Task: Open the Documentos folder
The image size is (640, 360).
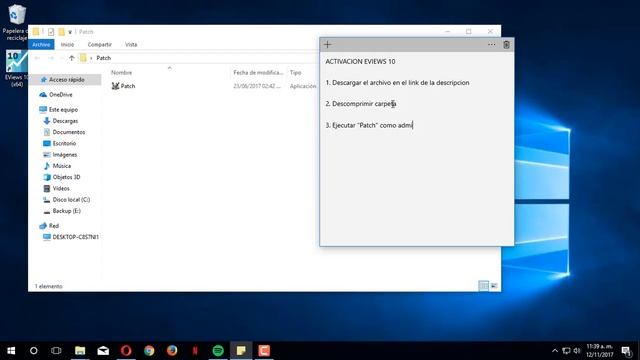Action: tap(69, 132)
